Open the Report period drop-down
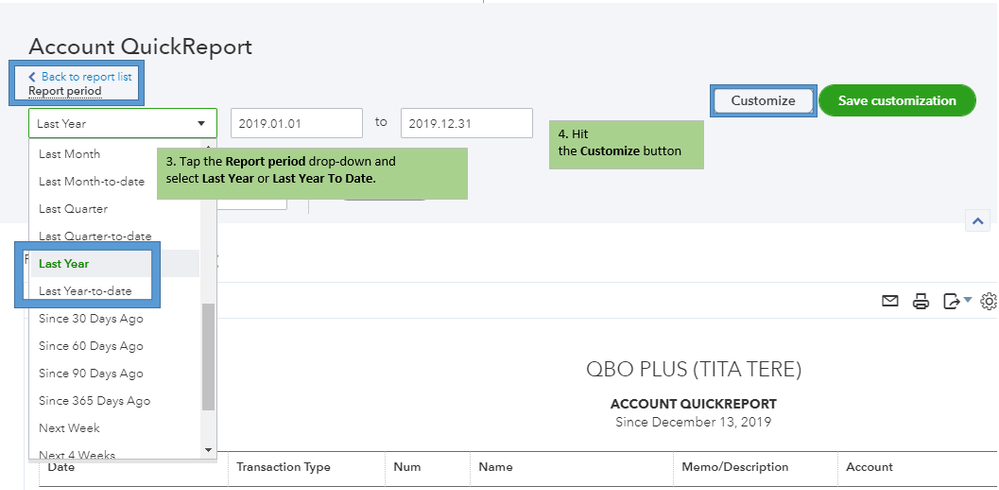Viewport: 999px width, 490px height. click(x=122, y=124)
